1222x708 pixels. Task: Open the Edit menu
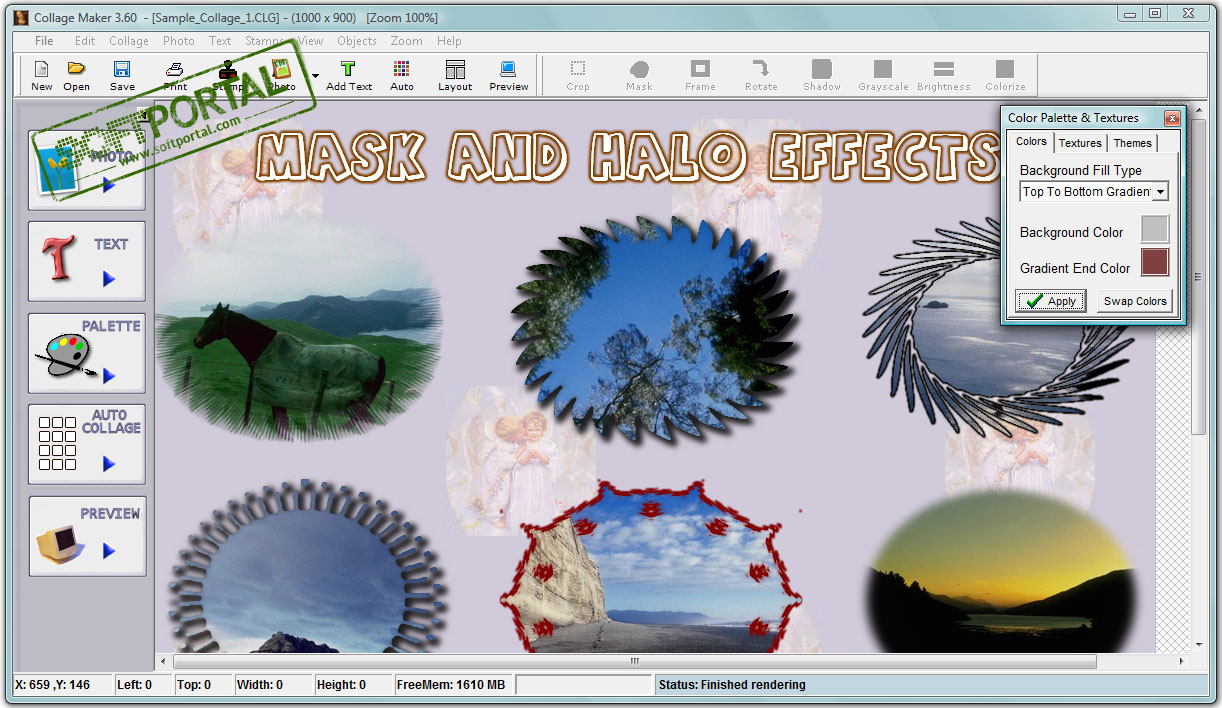[x=85, y=41]
